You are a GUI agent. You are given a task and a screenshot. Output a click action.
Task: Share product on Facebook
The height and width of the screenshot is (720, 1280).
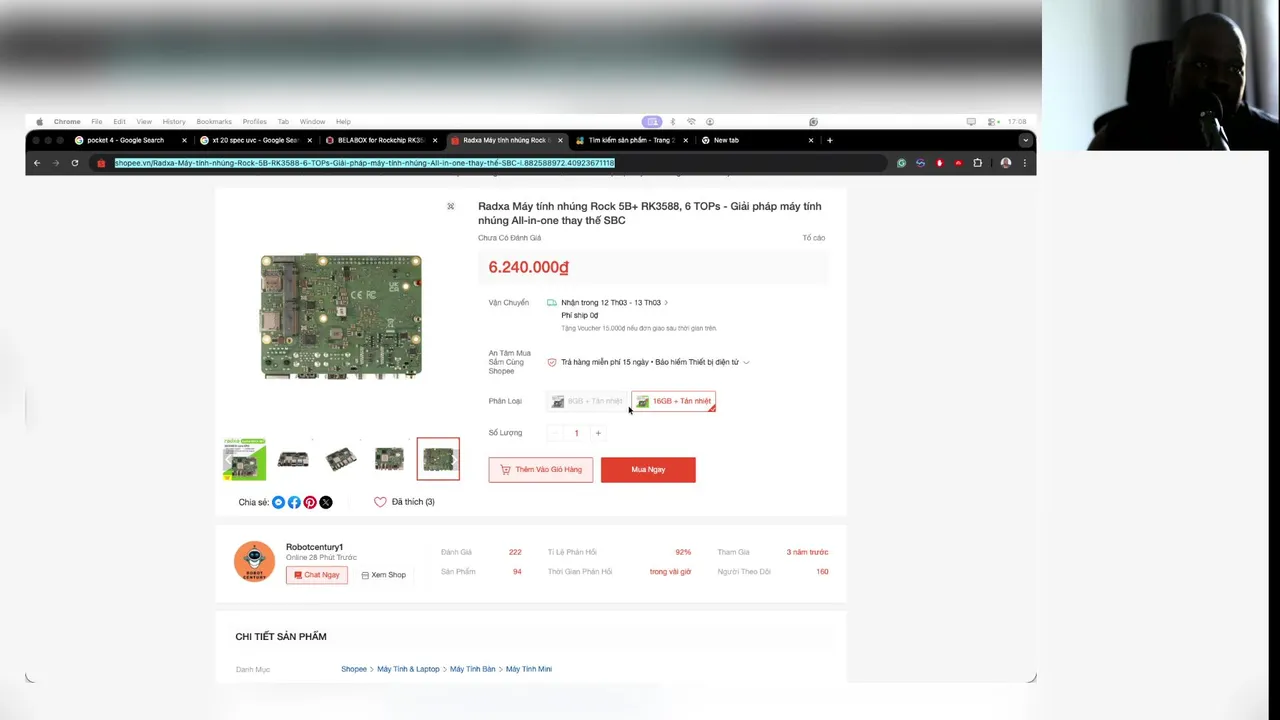point(294,502)
